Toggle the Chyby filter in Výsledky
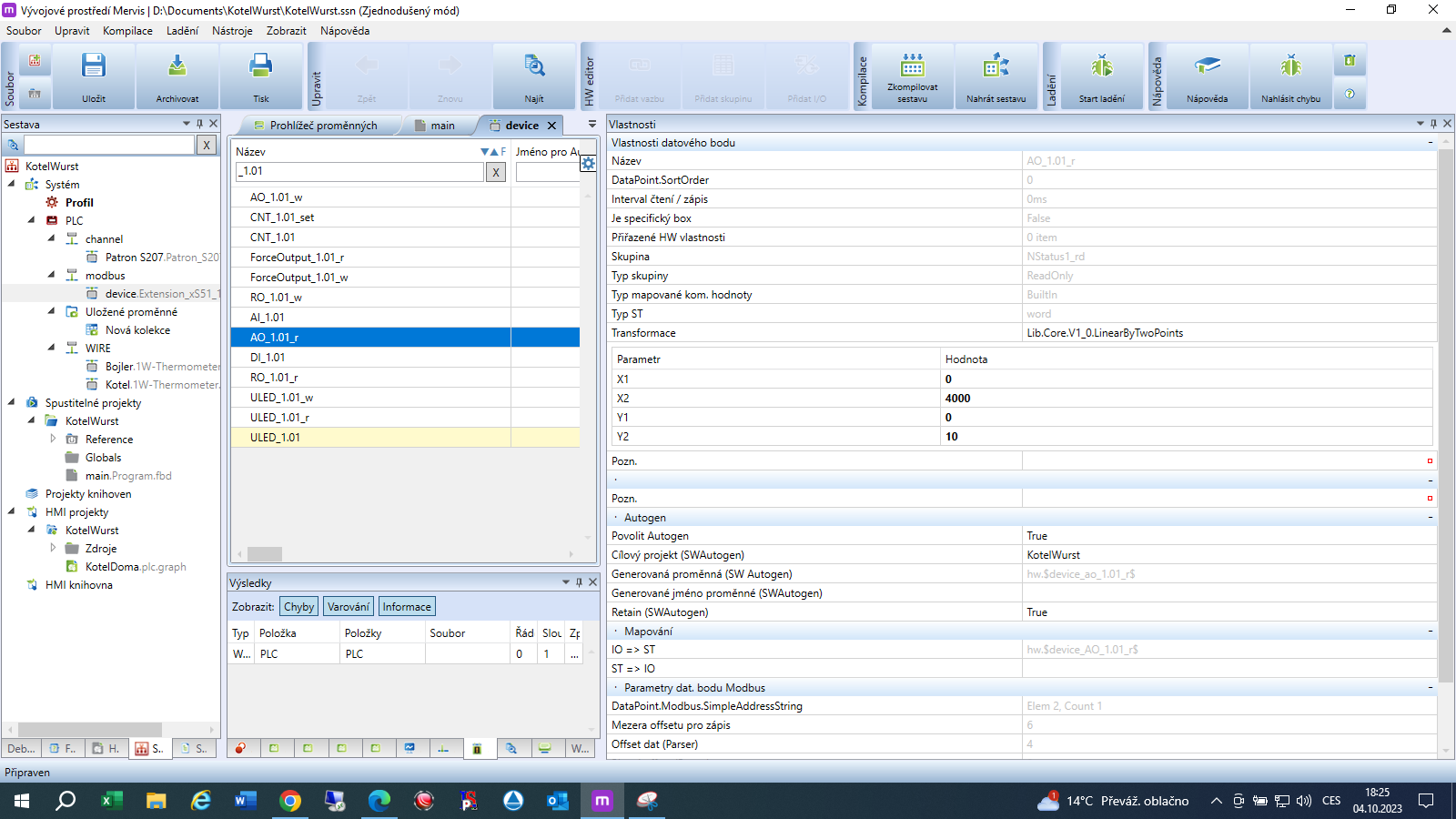1456x819 pixels. click(298, 607)
